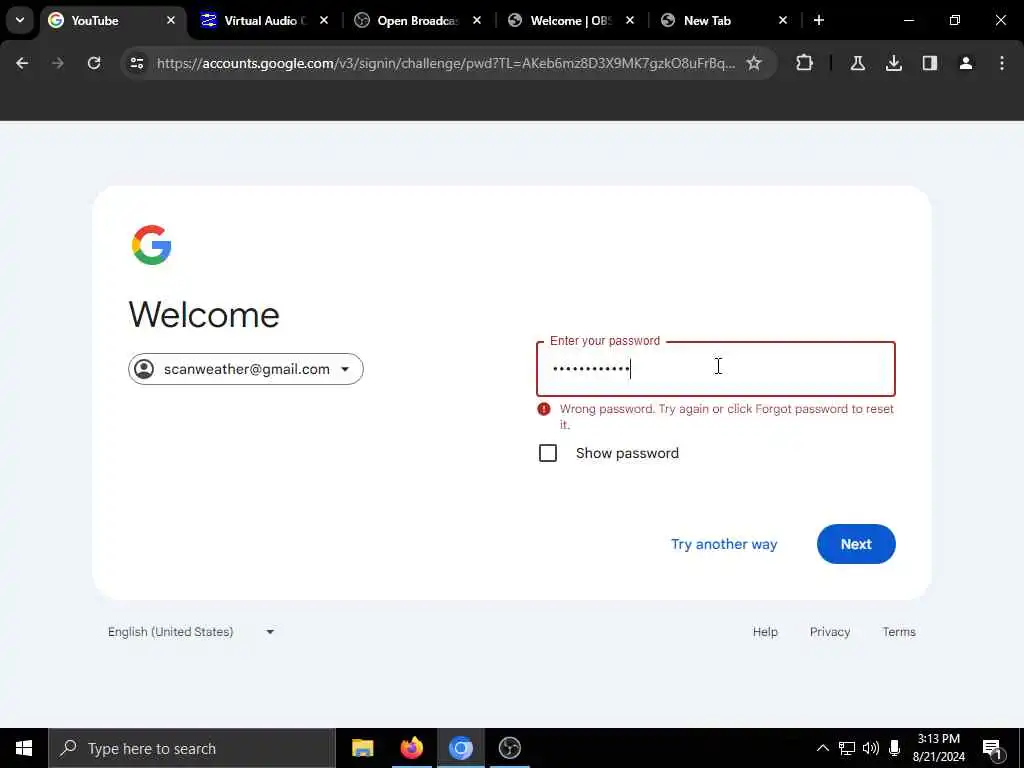This screenshot has width=1024, height=768.
Task: Open the Windows Start menu
Action: coord(24,748)
